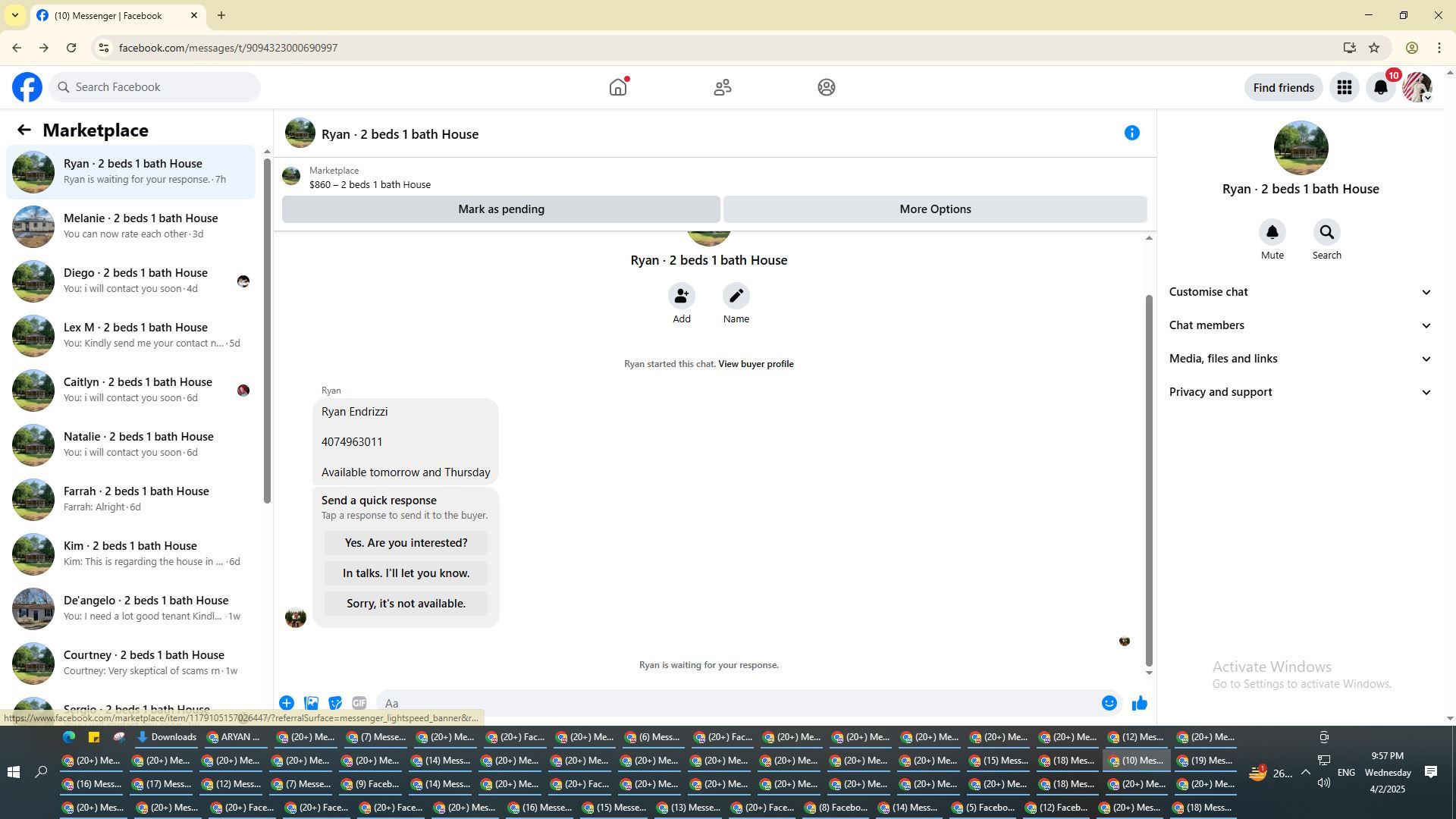Click the edit Name pencil icon
Viewport: 1456px width, 819px height.
(x=736, y=296)
